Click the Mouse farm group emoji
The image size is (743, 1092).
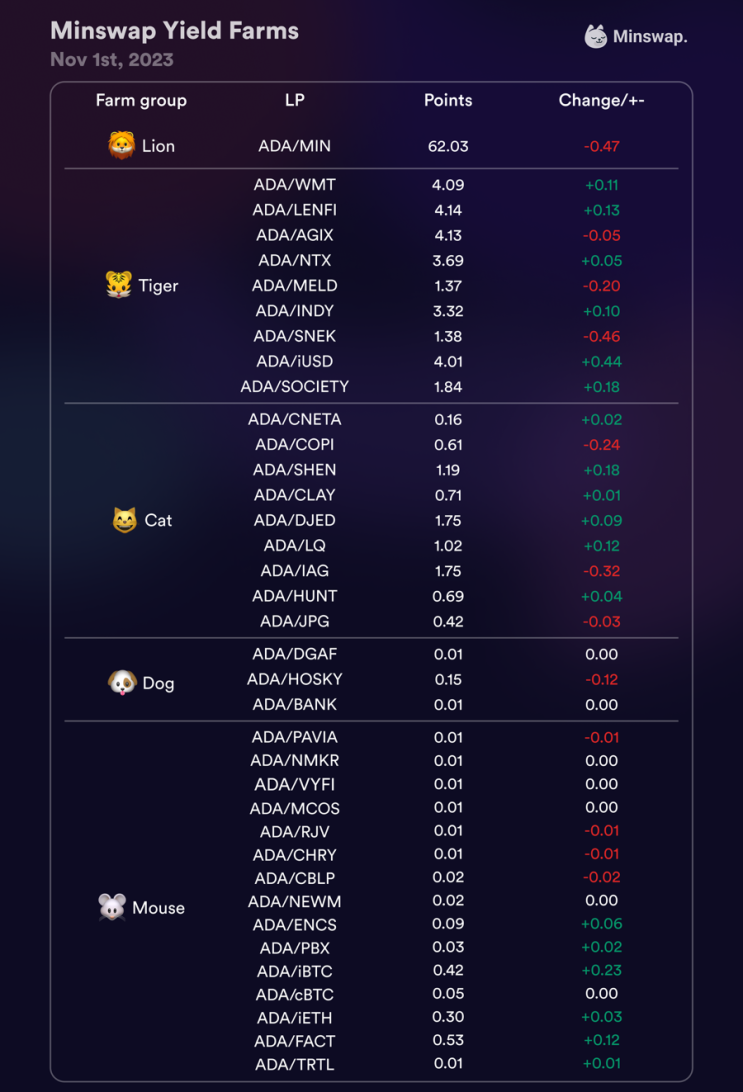[112, 907]
